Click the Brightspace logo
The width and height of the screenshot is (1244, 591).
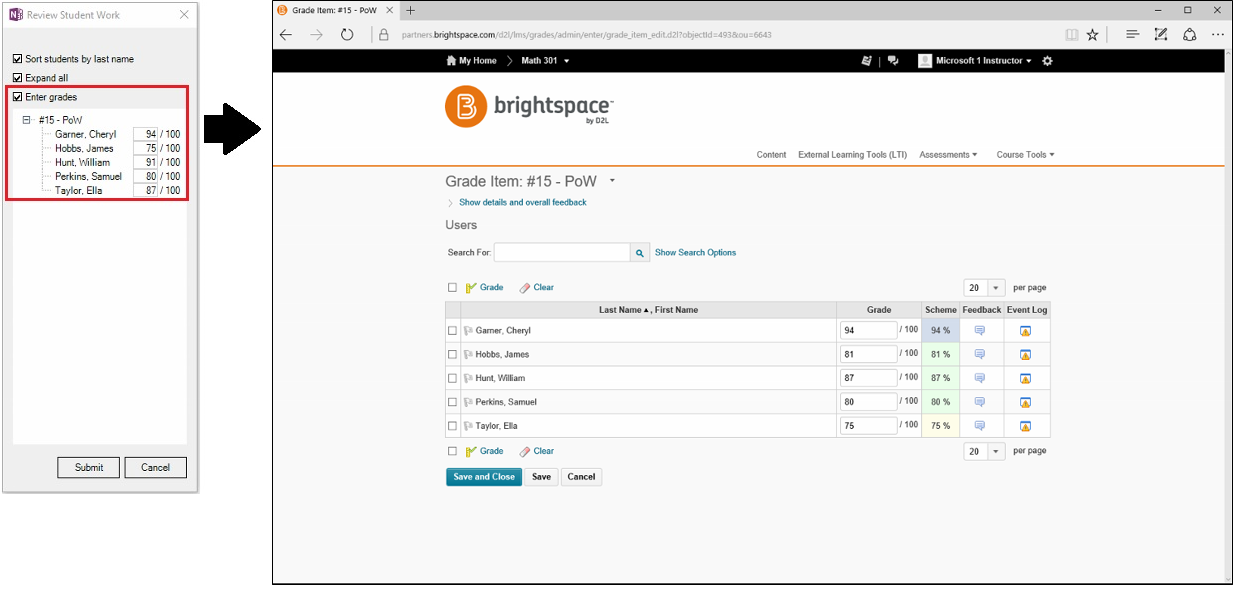click(x=529, y=107)
